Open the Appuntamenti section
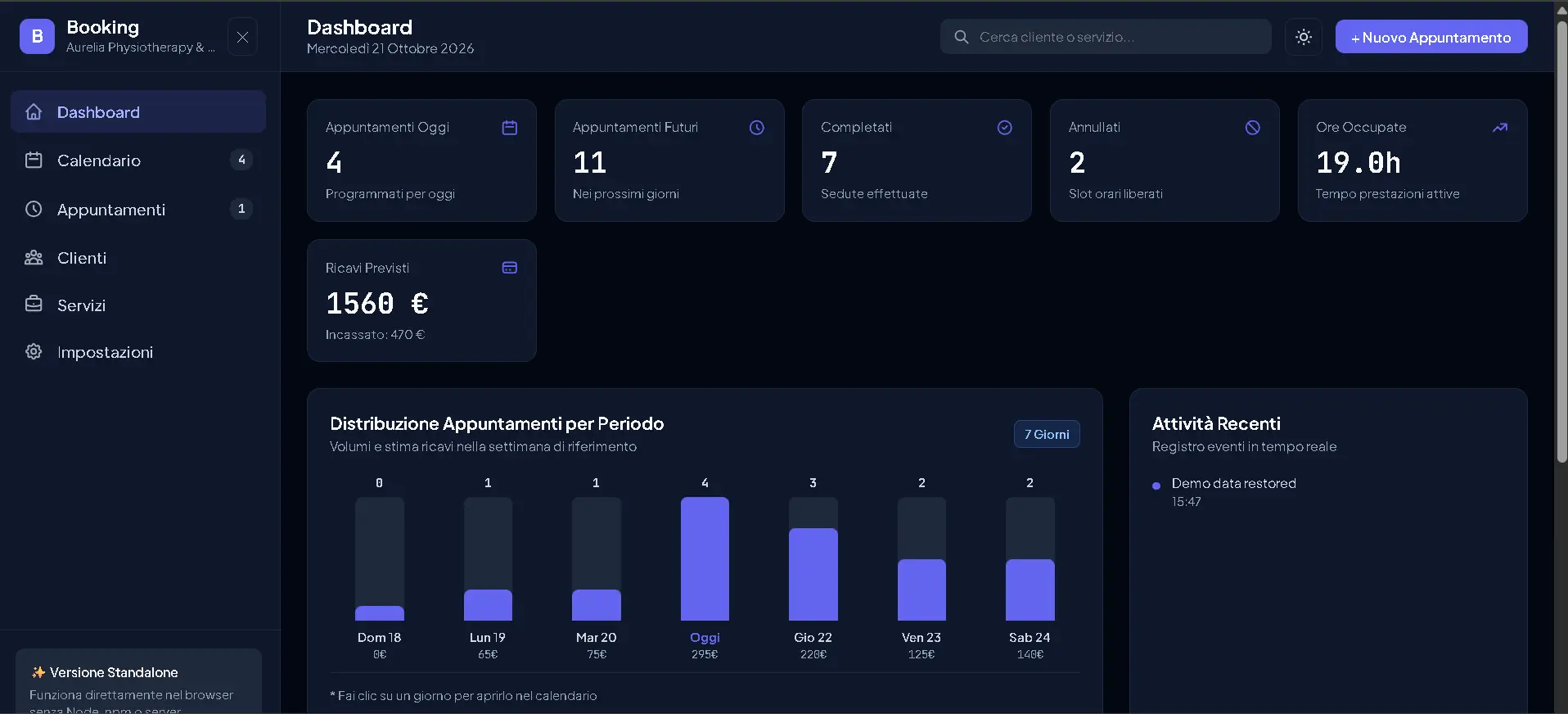The image size is (1568, 714). 138,210
